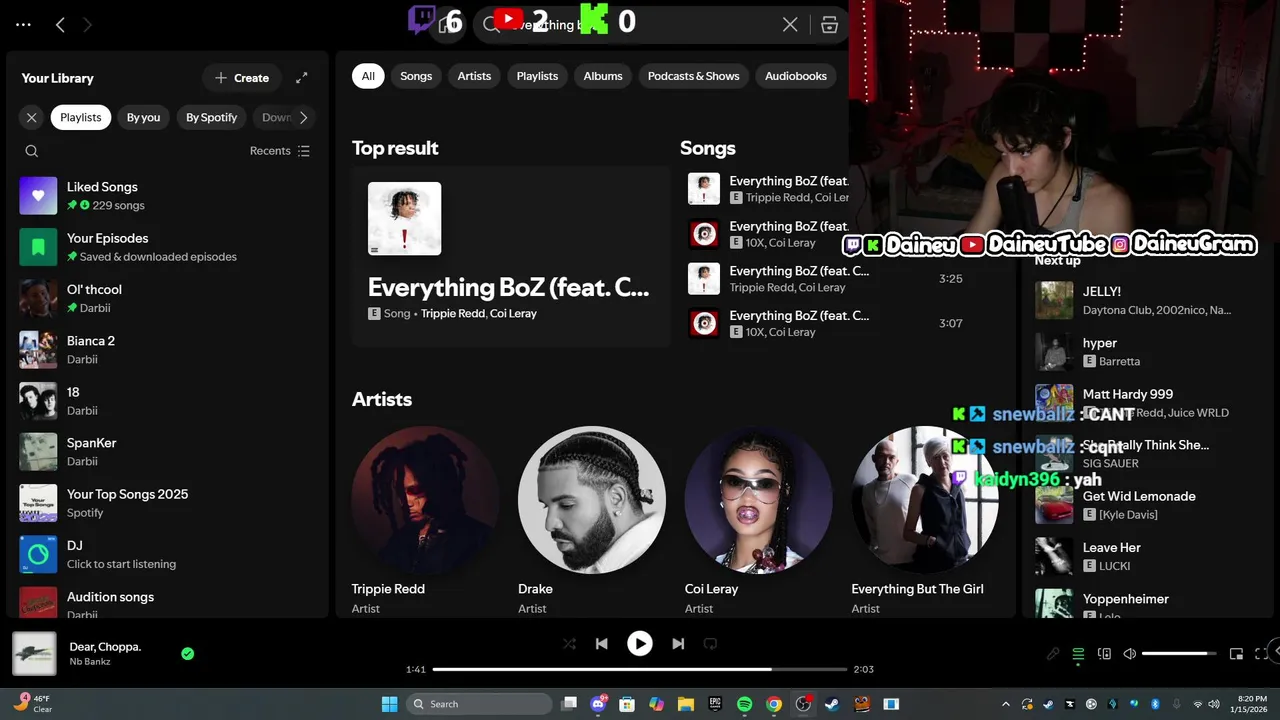Toggle the queue view icon
Image resolution: width=1280 pixels, height=720 pixels.
pyautogui.click(x=1078, y=654)
